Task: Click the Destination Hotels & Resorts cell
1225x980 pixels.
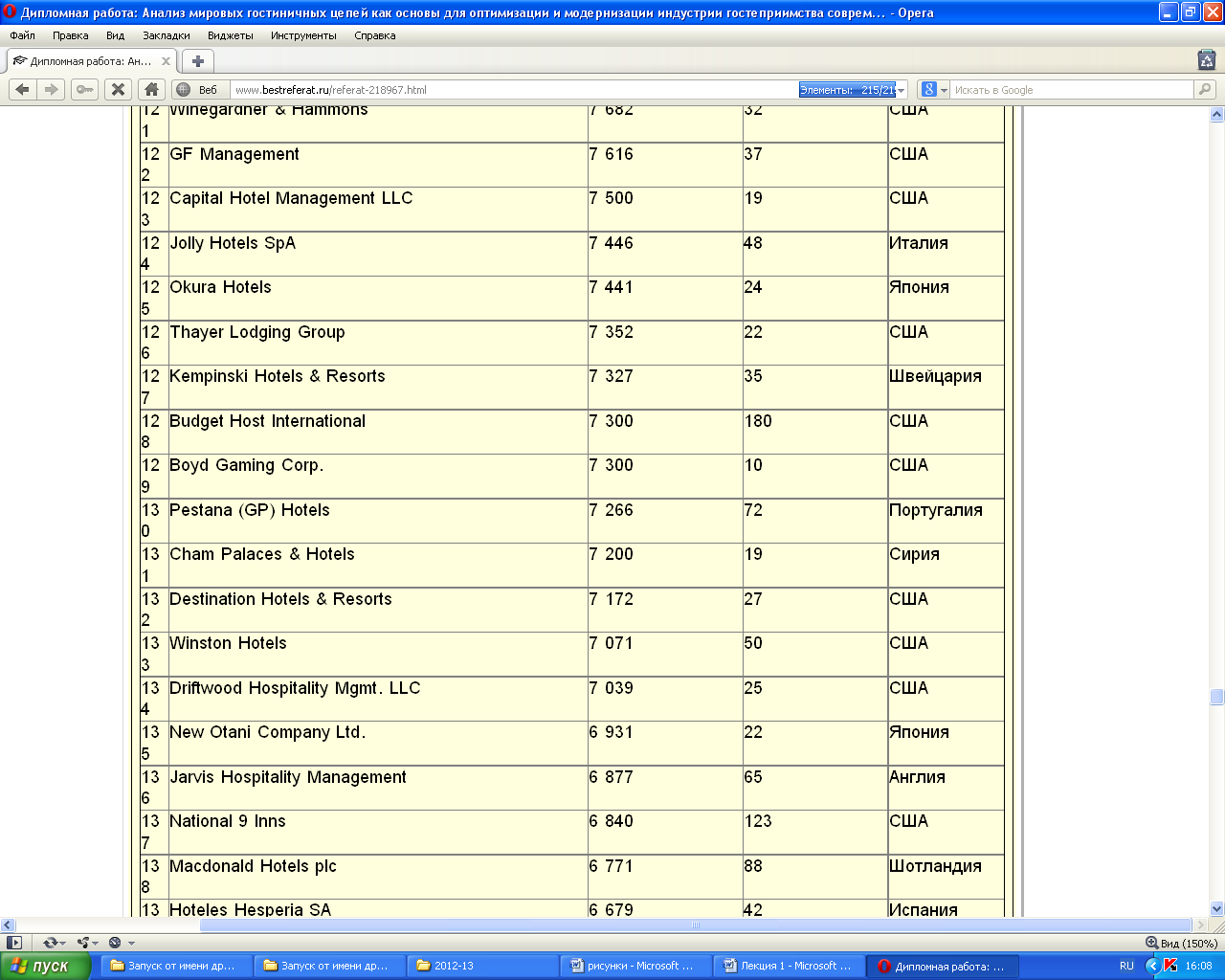Action: click(378, 610)
